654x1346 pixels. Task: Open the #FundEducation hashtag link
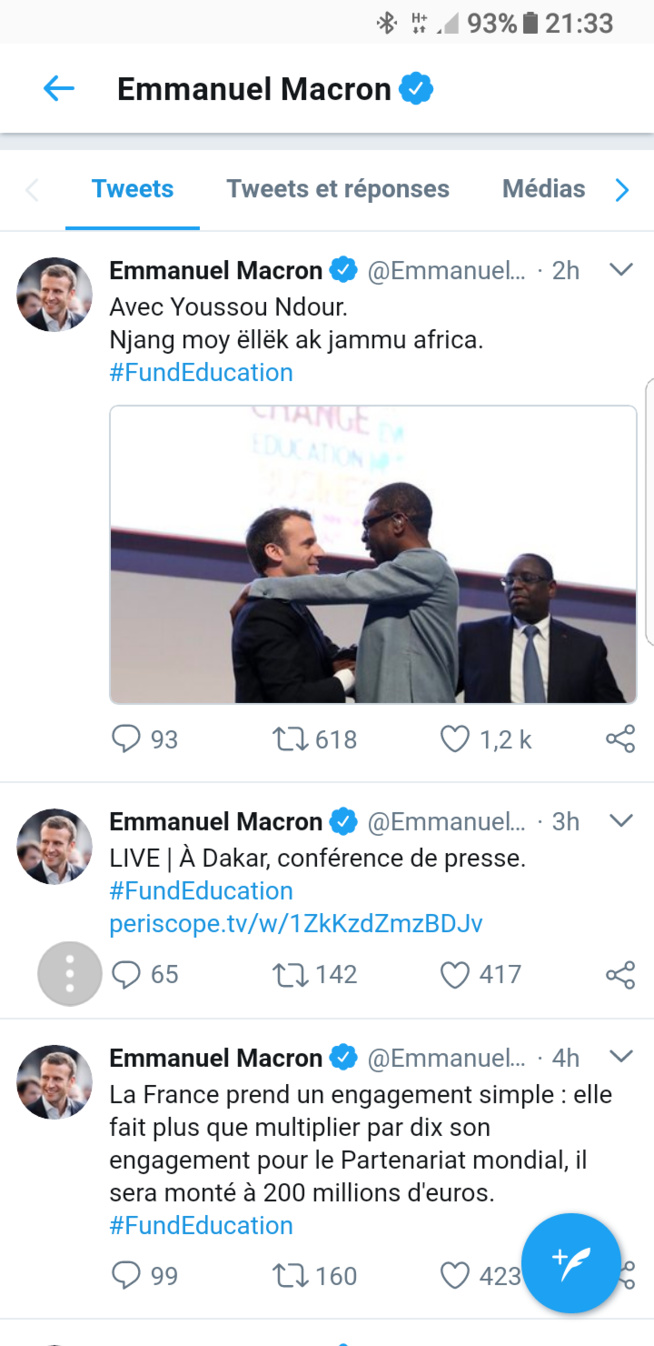[200, 372]
